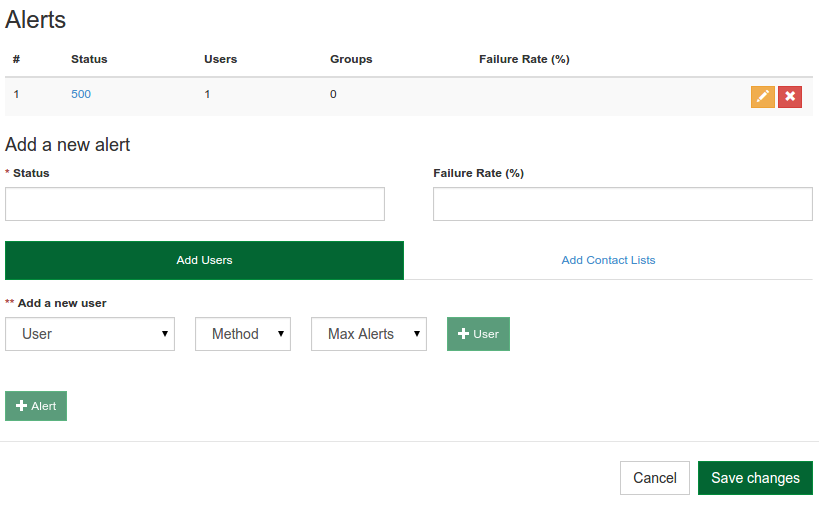This screenshot has height=506, width=819.
Task: Save changes to alerts
Action: point(755,478)
